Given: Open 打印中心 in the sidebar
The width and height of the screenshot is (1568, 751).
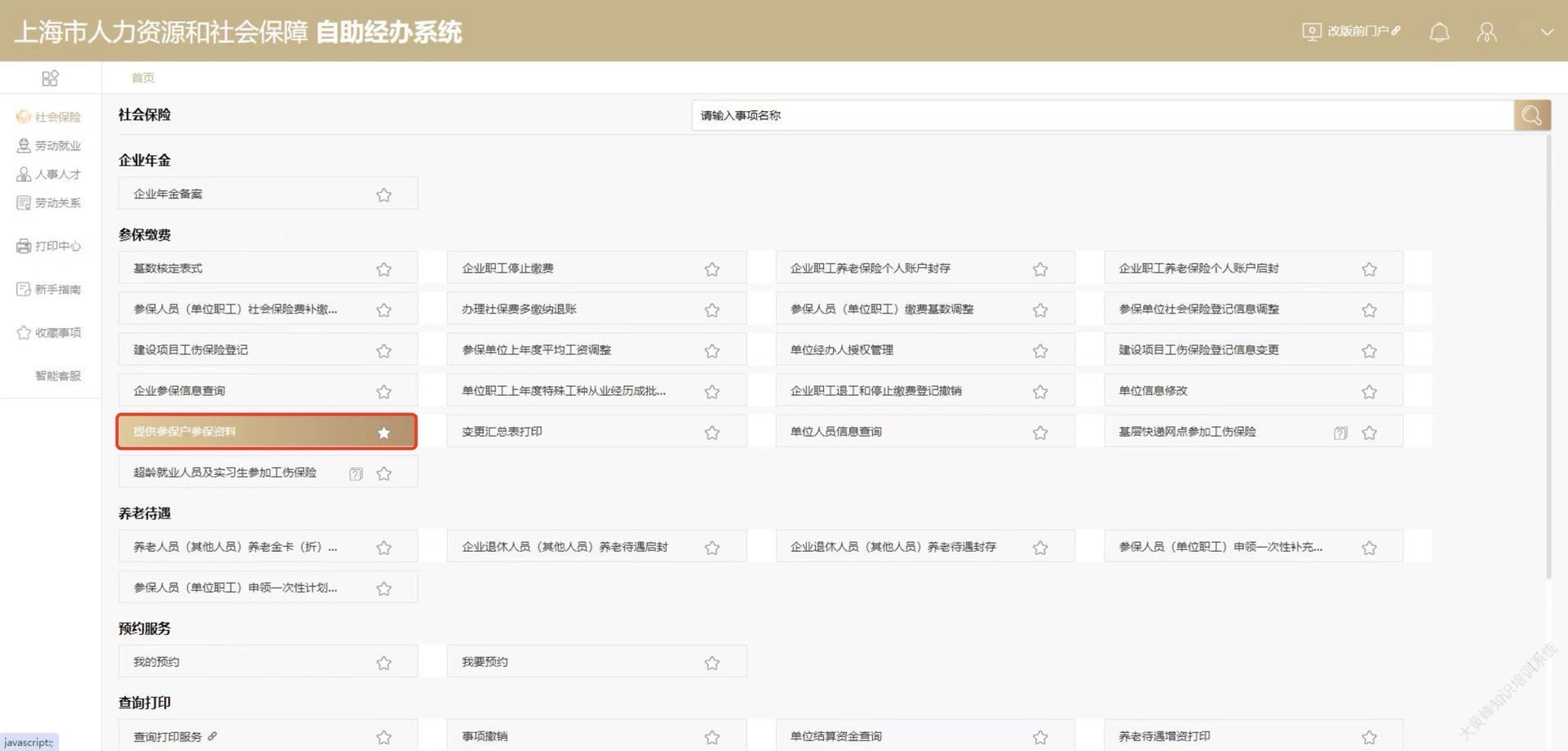Looking at the screenshot, I should click(x=49, y=246).
